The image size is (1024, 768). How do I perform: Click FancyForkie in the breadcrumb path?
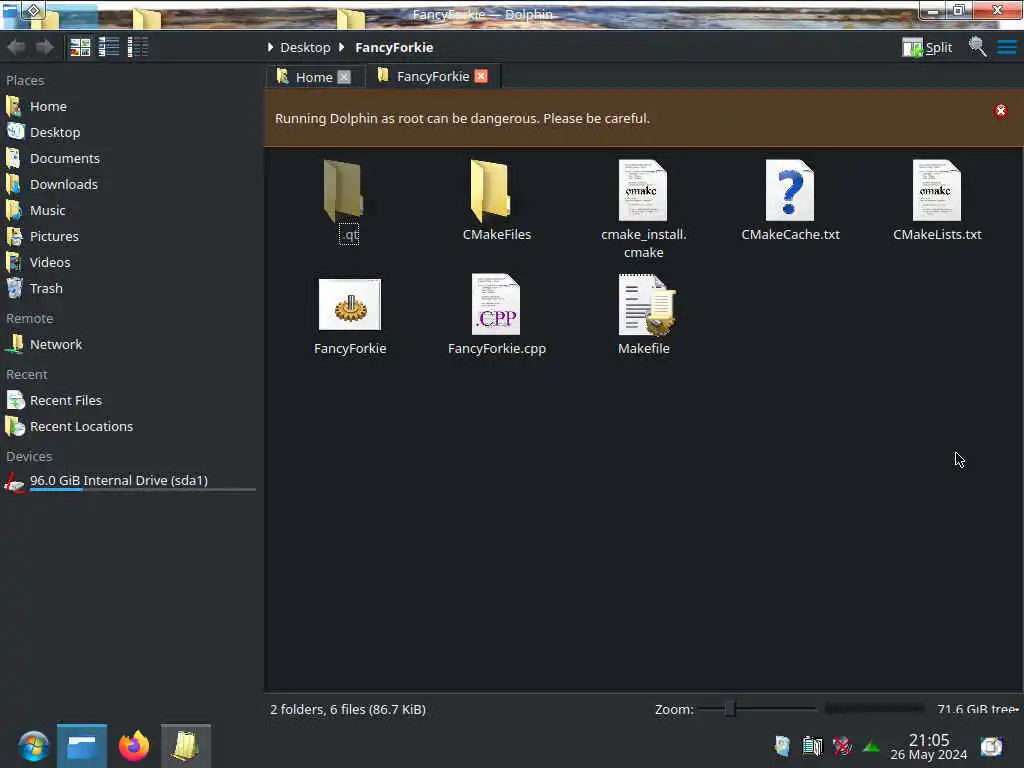[x=394, y=48]
